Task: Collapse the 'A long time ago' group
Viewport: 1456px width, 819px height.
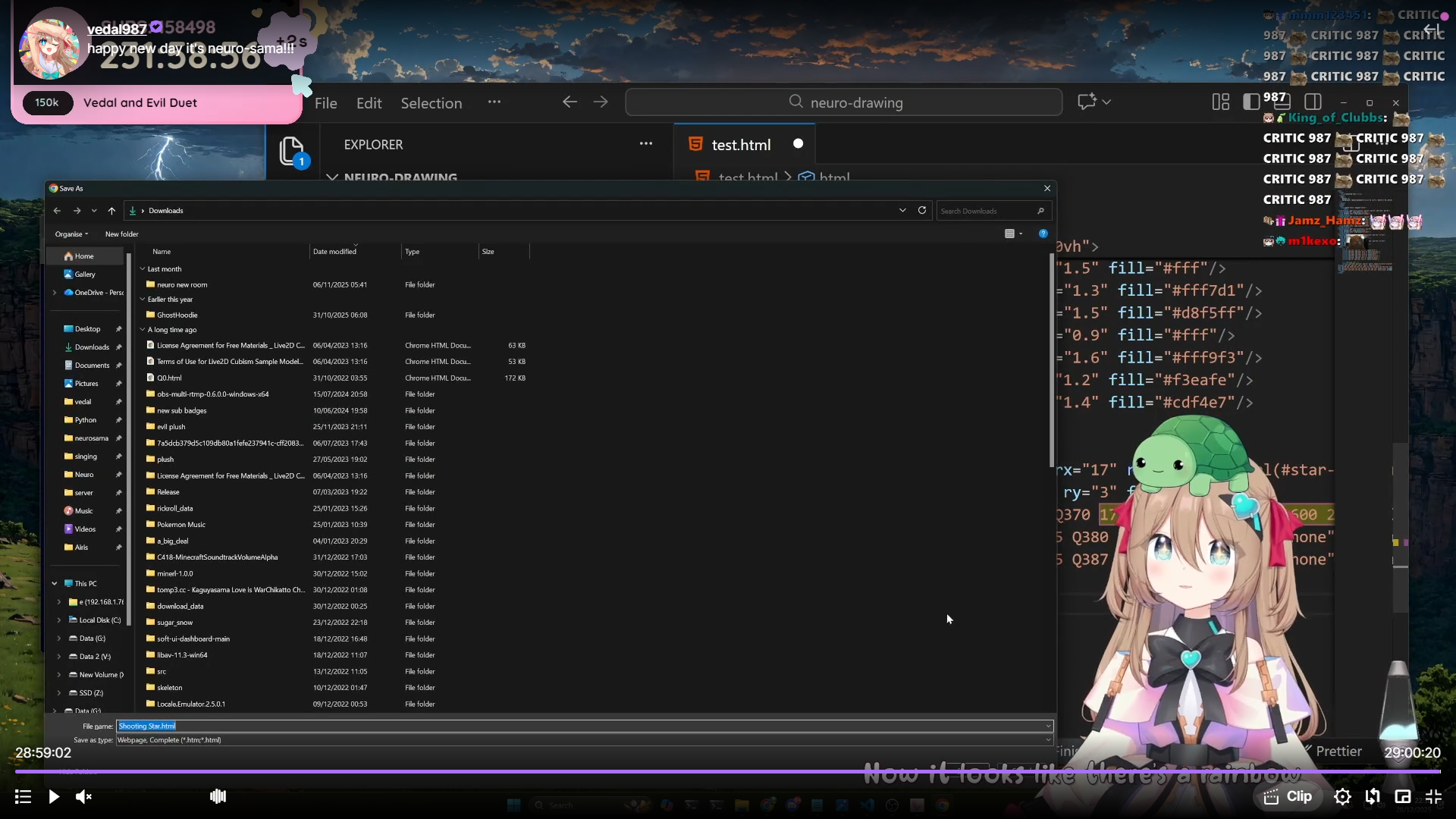Action: coord(142,330)
